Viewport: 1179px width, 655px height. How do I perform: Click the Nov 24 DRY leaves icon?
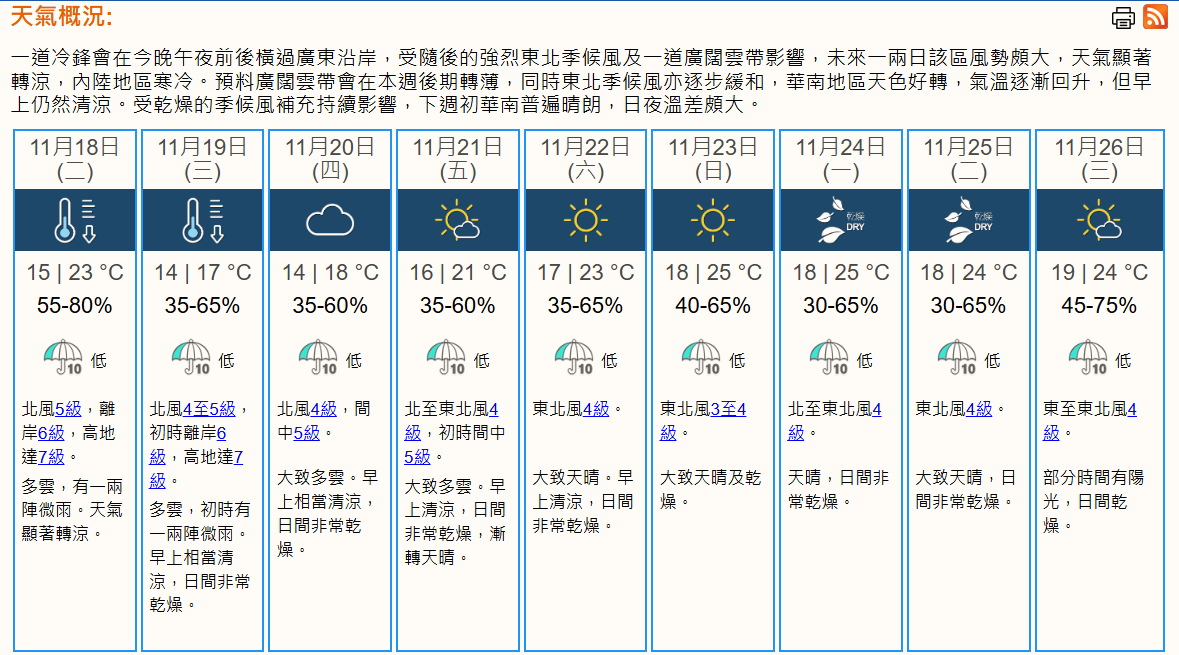840,220
